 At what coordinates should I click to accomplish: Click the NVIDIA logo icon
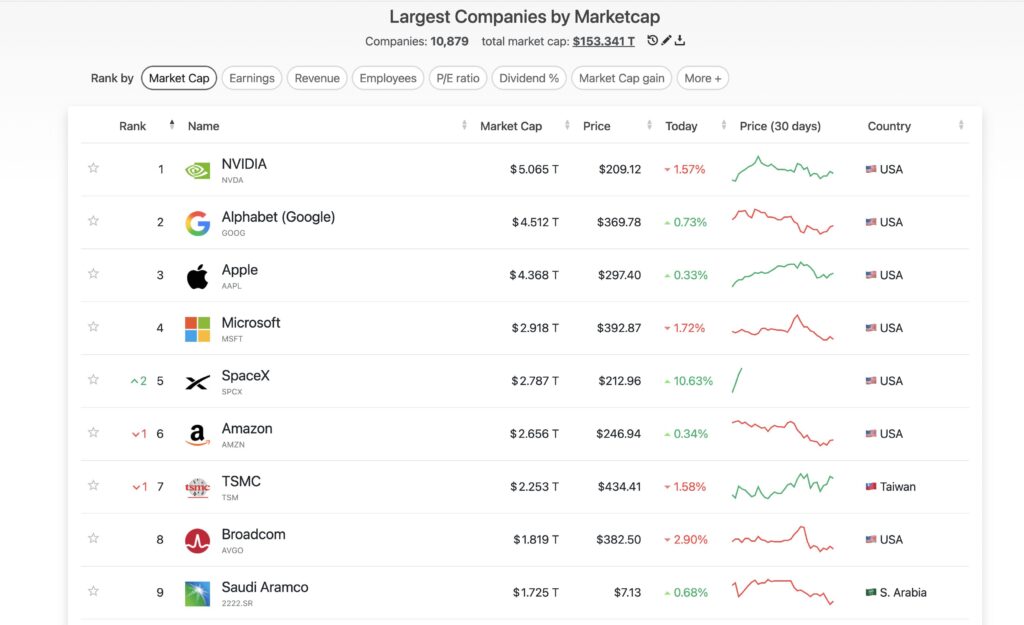(197, 170)
